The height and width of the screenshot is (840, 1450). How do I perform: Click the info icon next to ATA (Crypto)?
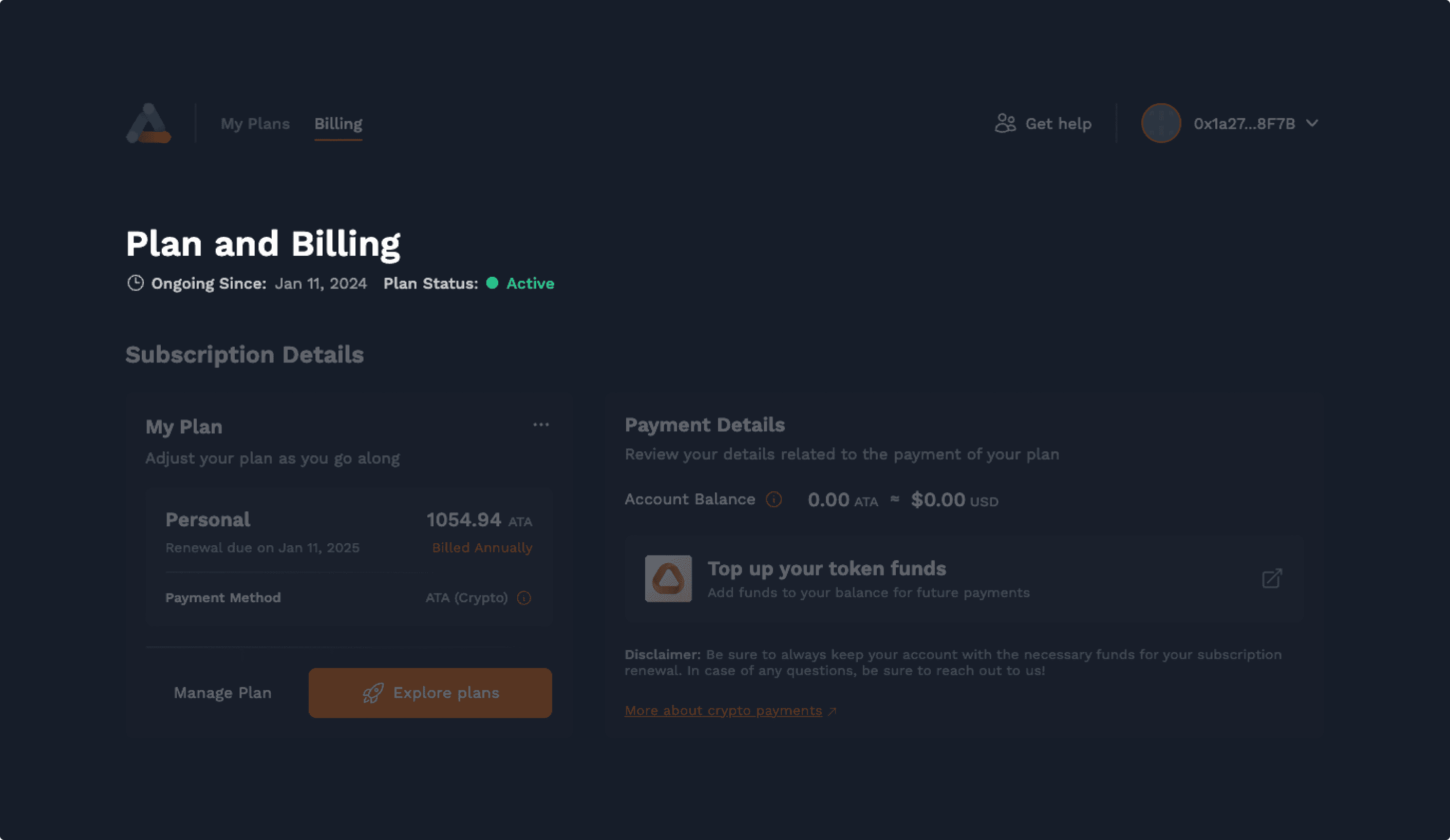pos(524,598)
